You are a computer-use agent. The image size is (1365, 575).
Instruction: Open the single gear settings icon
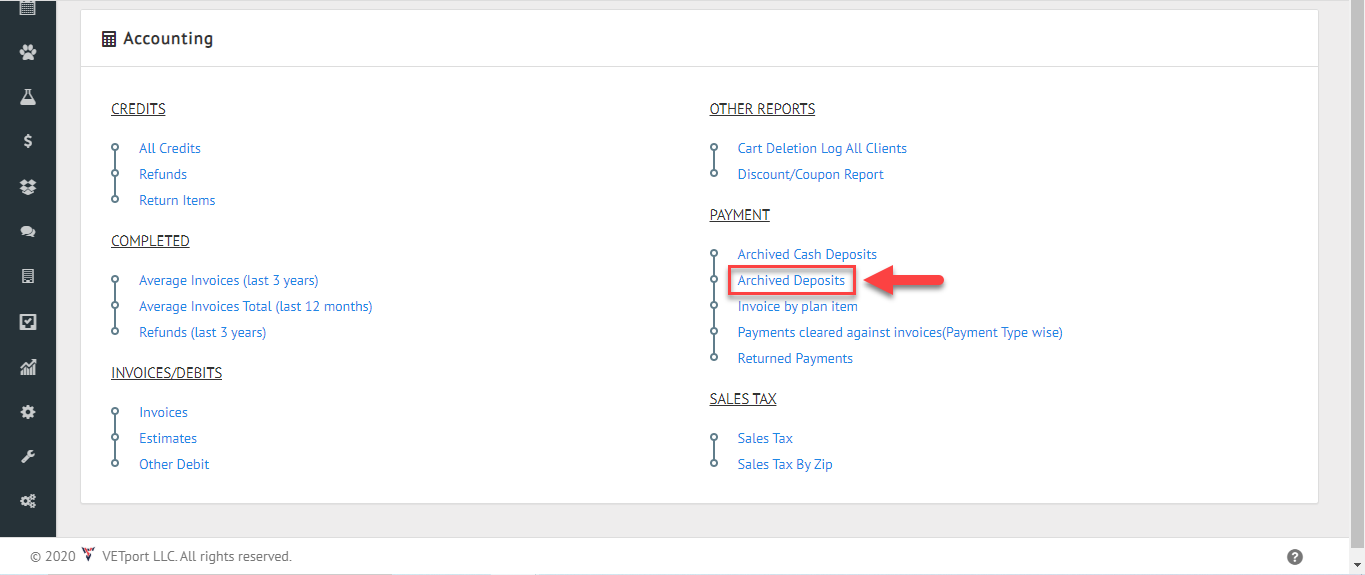coord(28,412)
